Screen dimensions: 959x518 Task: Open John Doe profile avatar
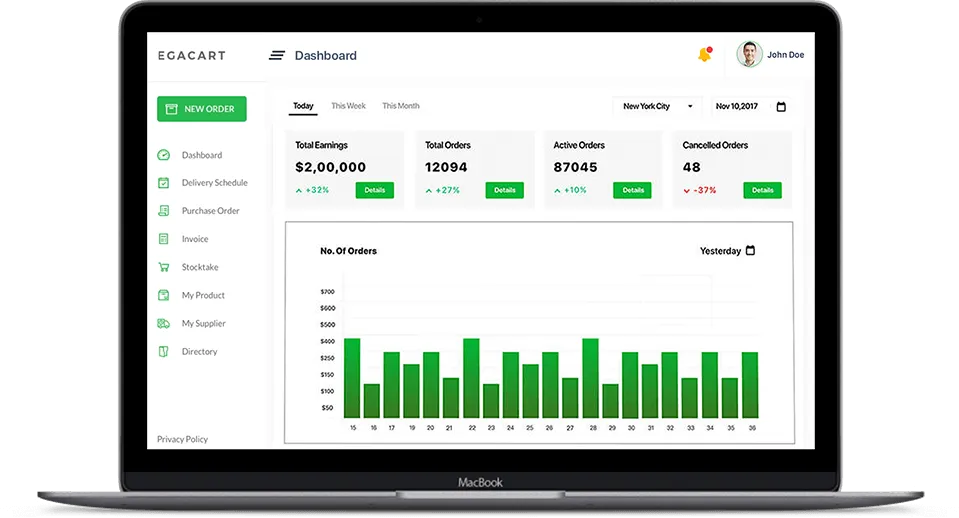pyautogui.click(x=749, y=54)
